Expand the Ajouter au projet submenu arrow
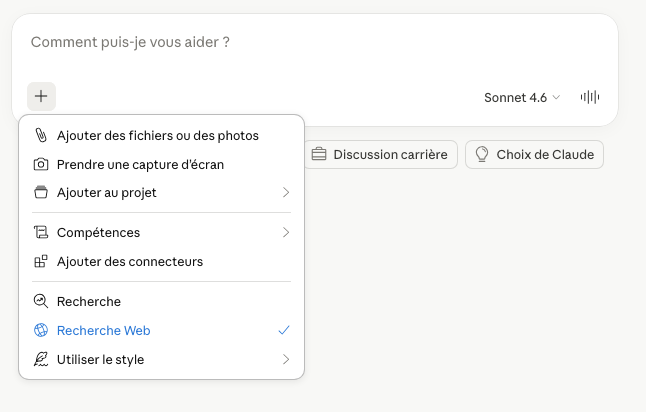646x412 pixels. click(x=286, y=192)
